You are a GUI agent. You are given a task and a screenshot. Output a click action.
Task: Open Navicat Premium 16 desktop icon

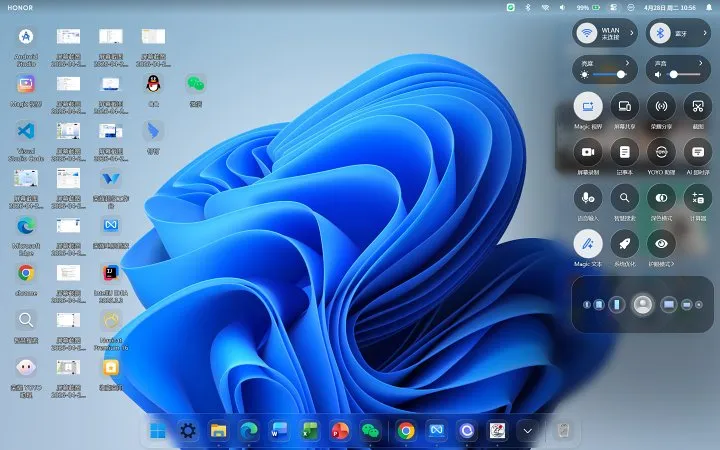pyautogui.click(x=111, y=321)
